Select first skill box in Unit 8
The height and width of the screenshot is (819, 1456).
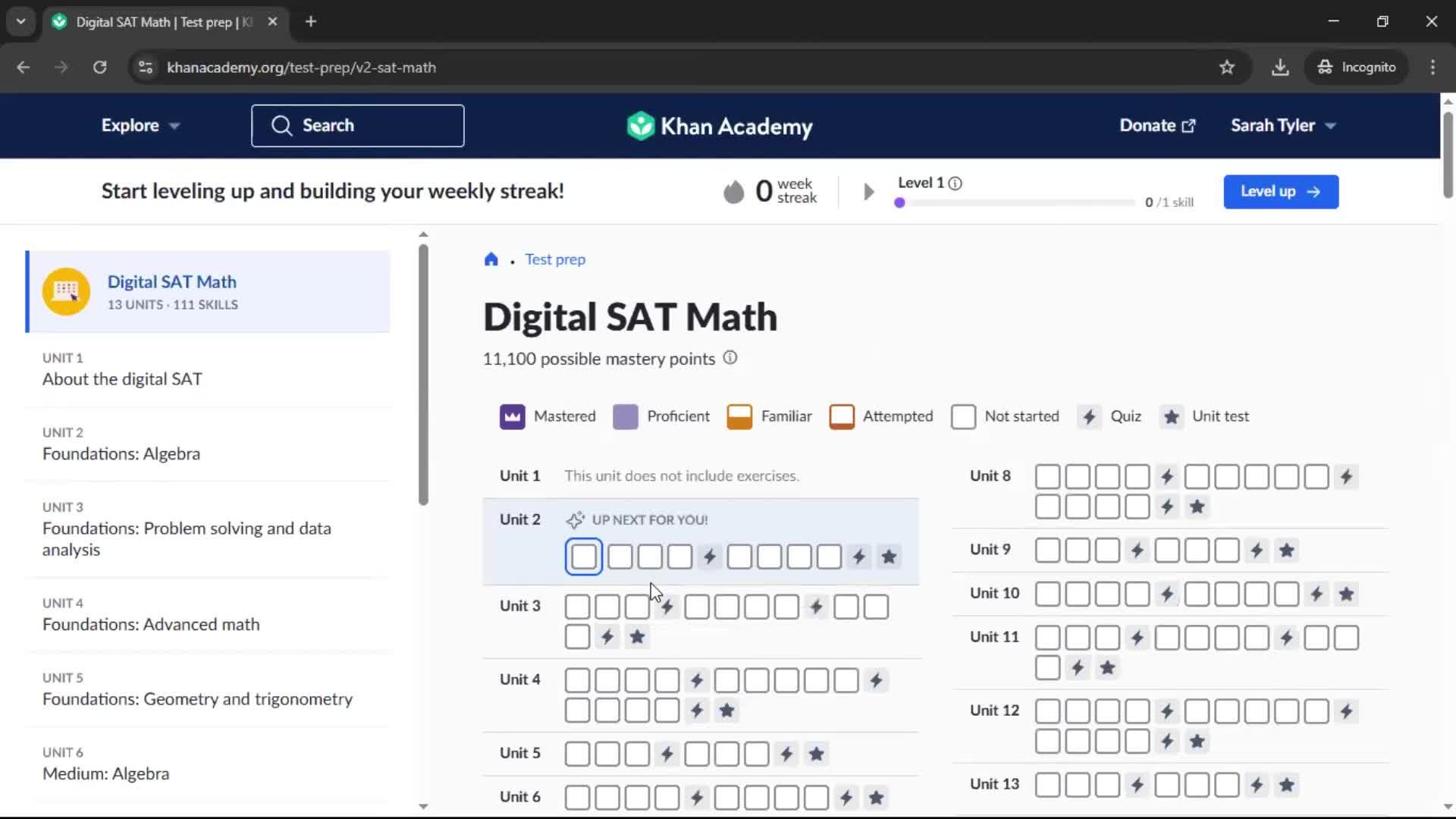(1047, 477)
